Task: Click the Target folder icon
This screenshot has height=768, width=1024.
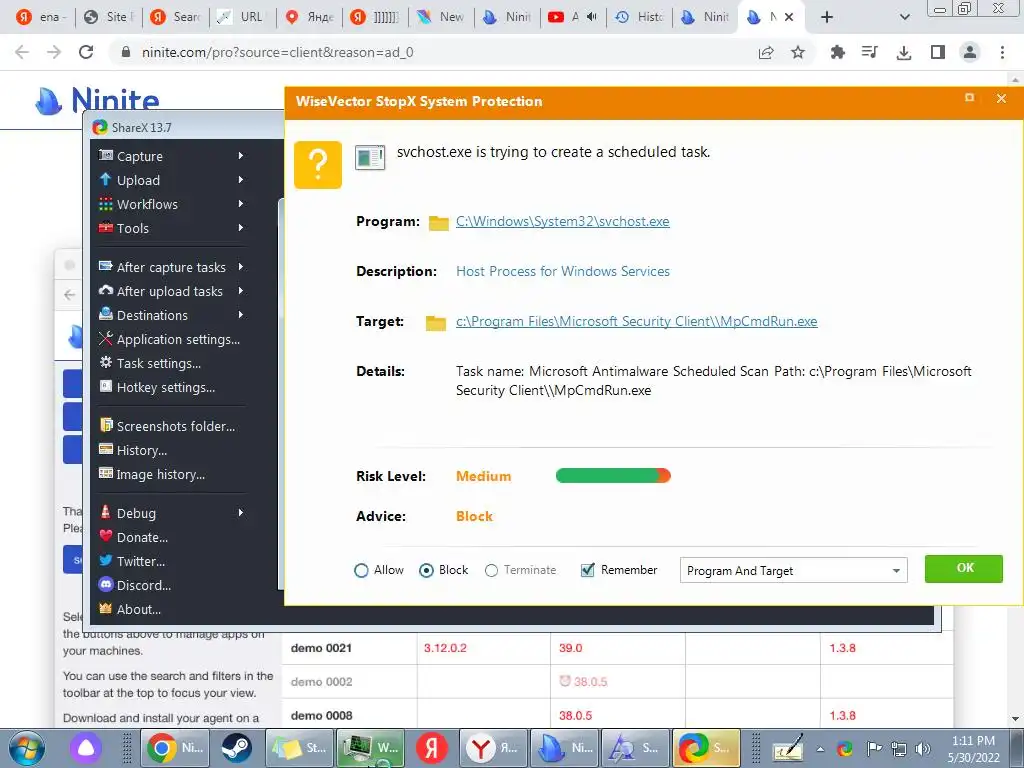Action: click(x=436, y=323)
